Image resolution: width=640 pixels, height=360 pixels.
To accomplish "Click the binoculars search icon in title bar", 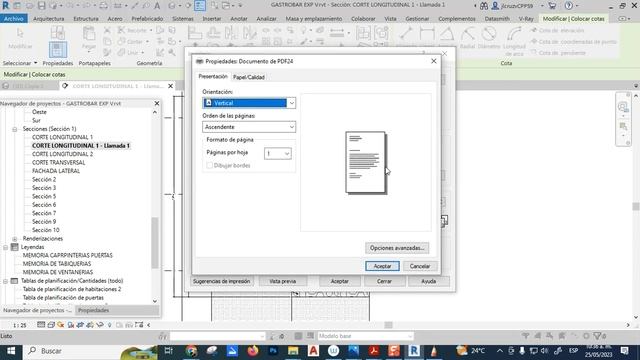I will pyautogui.click(x=484, y=6).
